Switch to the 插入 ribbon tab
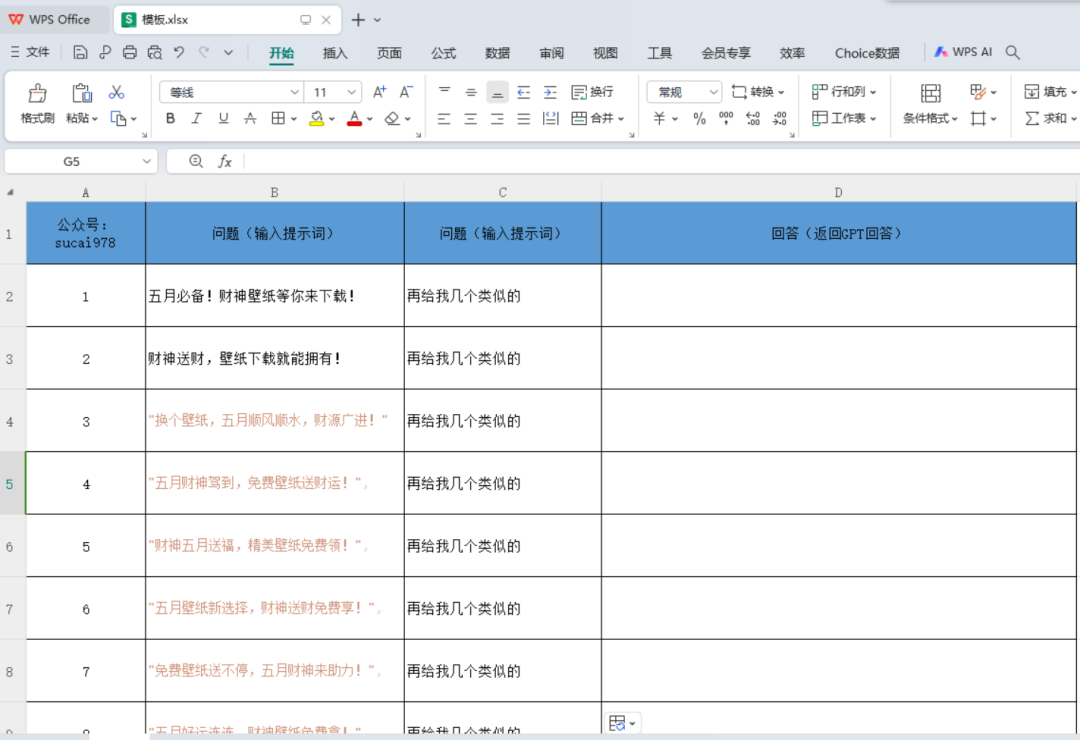The height and width of the screenshot is (740, 1080). pyautogui.click(x=334, y=53)
